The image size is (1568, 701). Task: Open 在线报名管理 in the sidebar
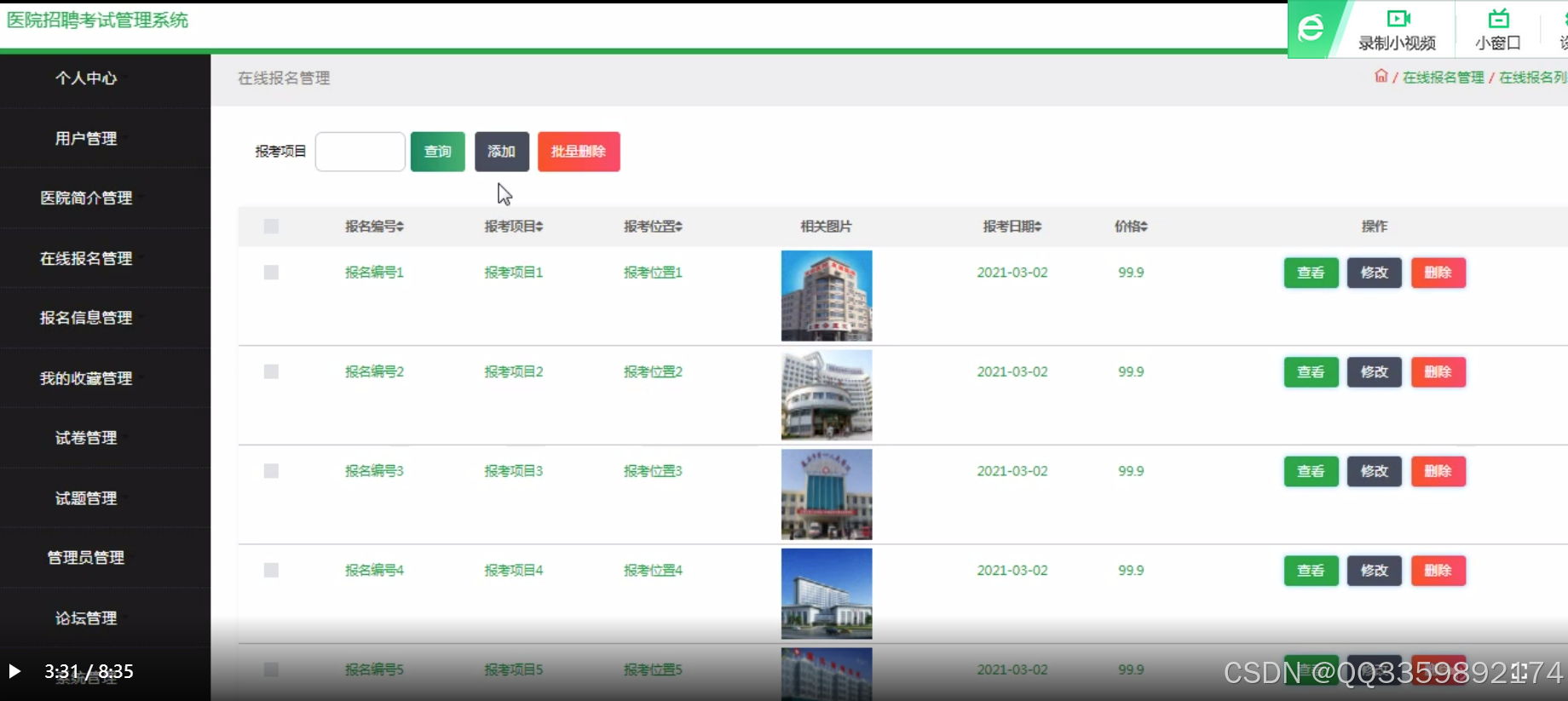point(86,258)
